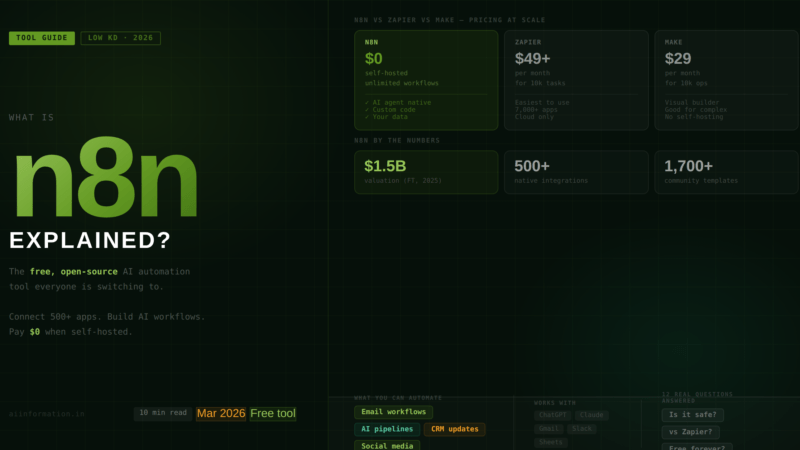Click the 'Custom code' feature line
Screen dimensions: 800x450
tap(390, 110)
